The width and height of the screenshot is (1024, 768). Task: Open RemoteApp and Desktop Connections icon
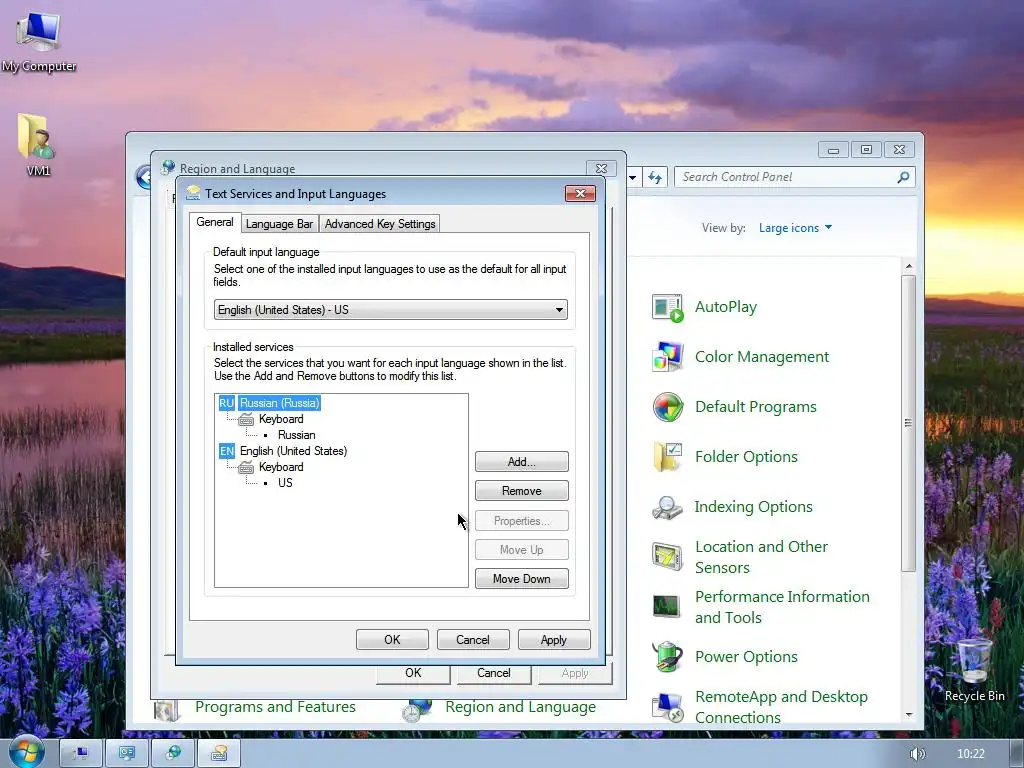[667, 707]
